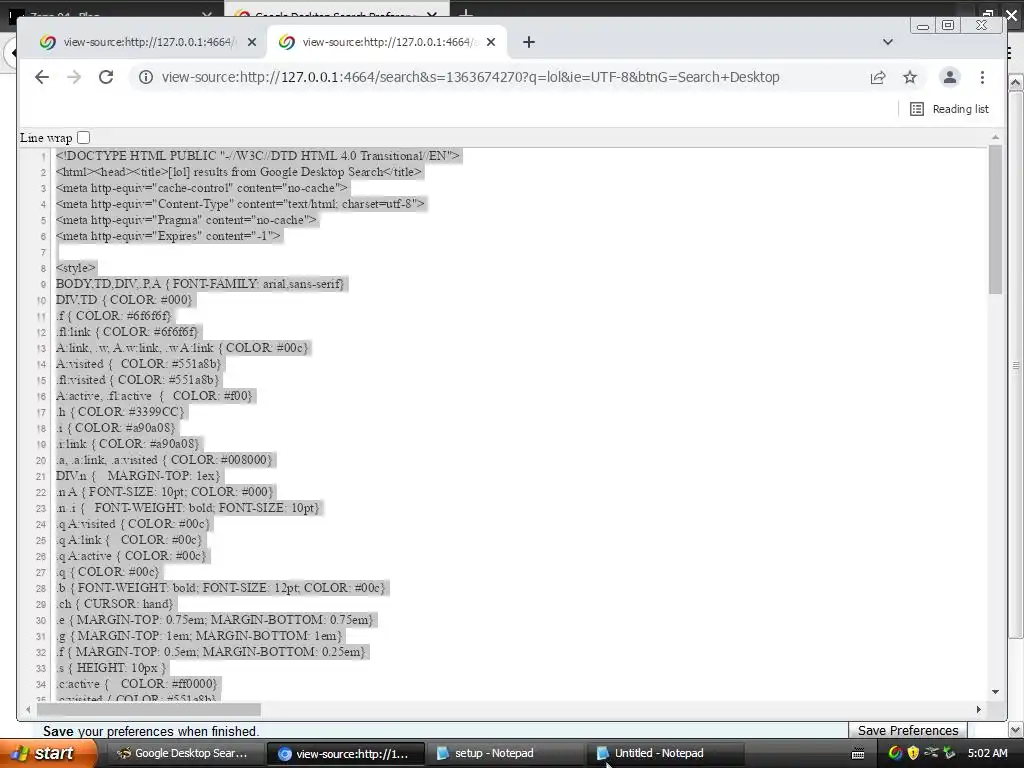The width and height of the screenshot is (1024, 768).
Task: Click scroll-up arrow of source view
Action: click(x=995, y=137)
